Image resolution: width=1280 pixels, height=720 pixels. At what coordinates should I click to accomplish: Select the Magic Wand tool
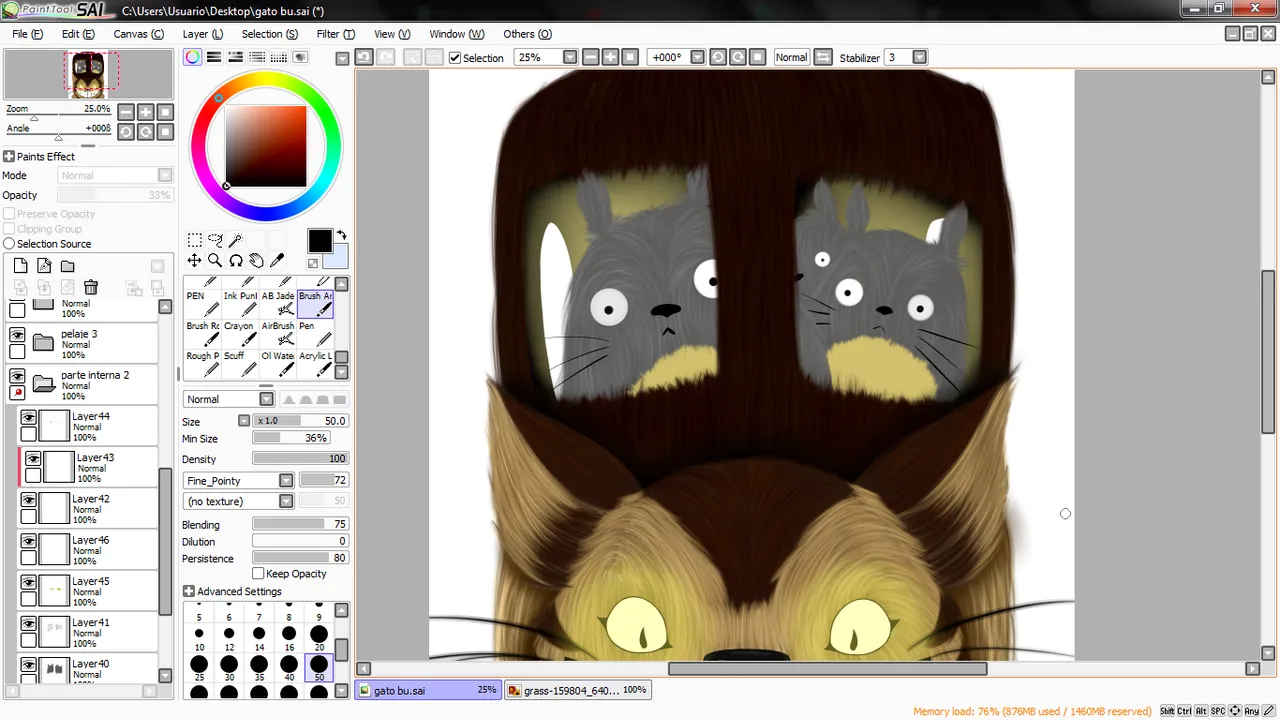tap(235, 240)
